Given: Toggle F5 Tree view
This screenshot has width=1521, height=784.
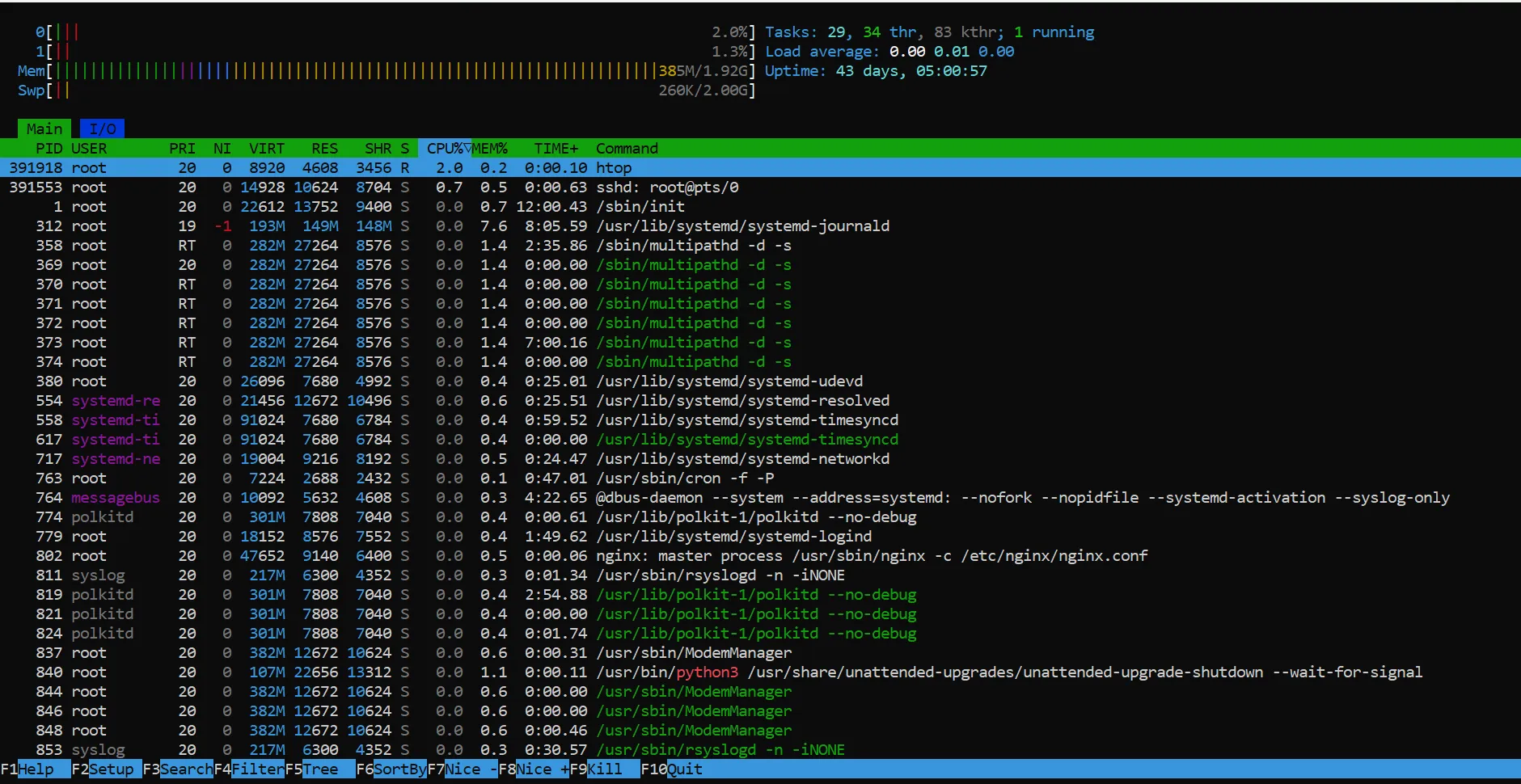Looking at the screenshot, I should tap(320, 769).
